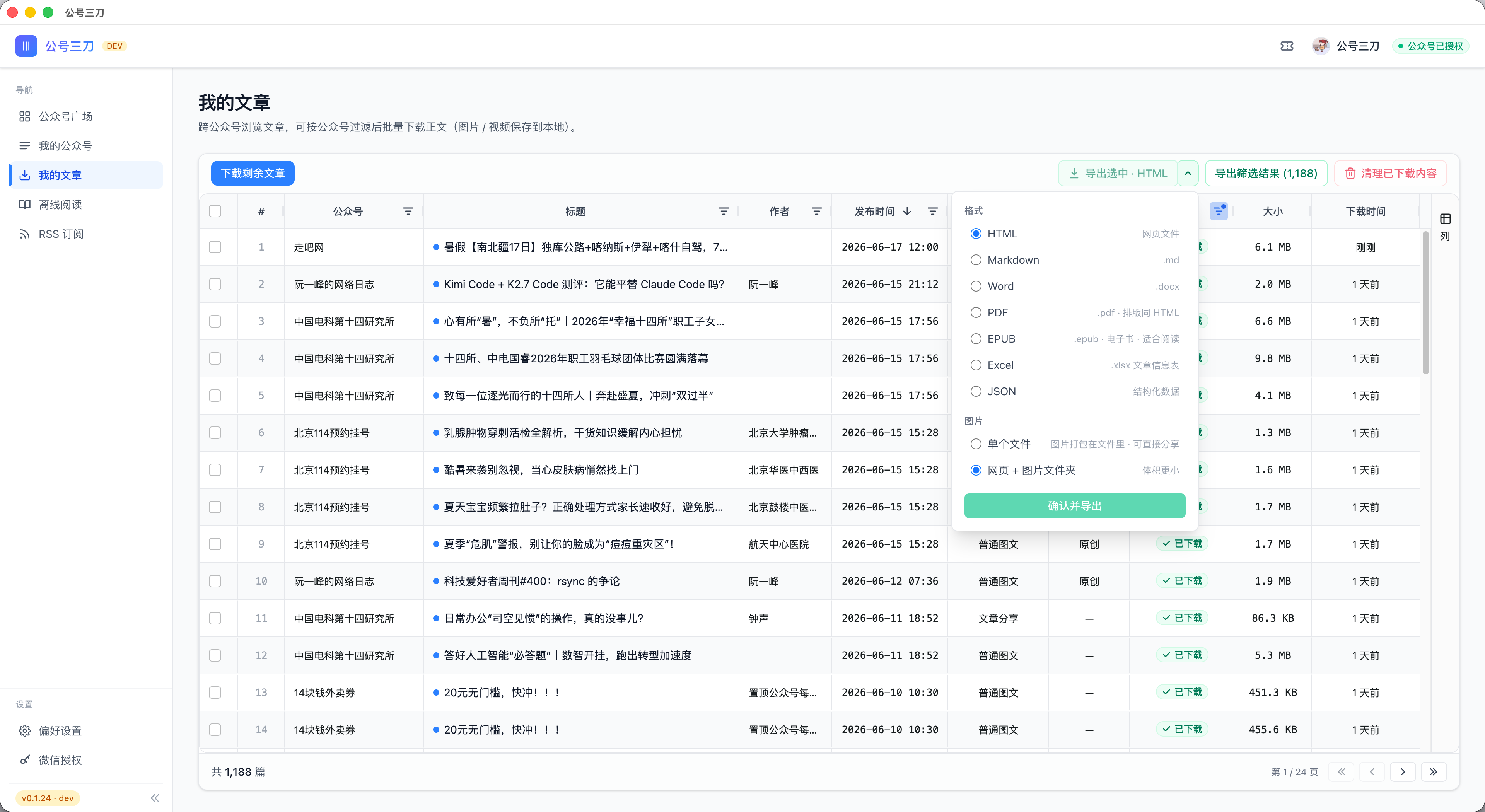Open 公众号广场 in the sidebar

pyautogui.click(x=87, y=116)
